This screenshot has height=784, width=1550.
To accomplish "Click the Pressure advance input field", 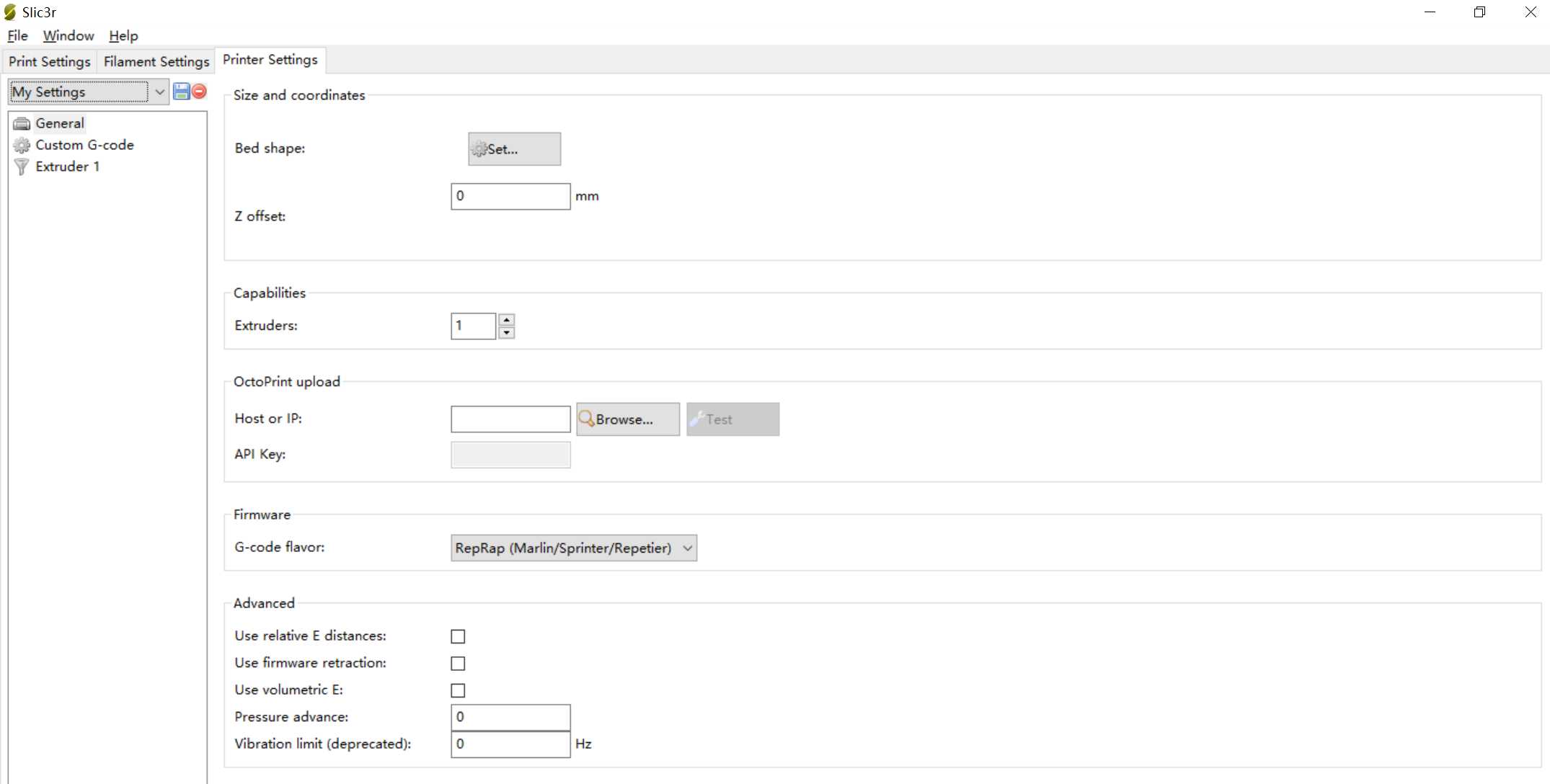I will (x=510, y=717).
